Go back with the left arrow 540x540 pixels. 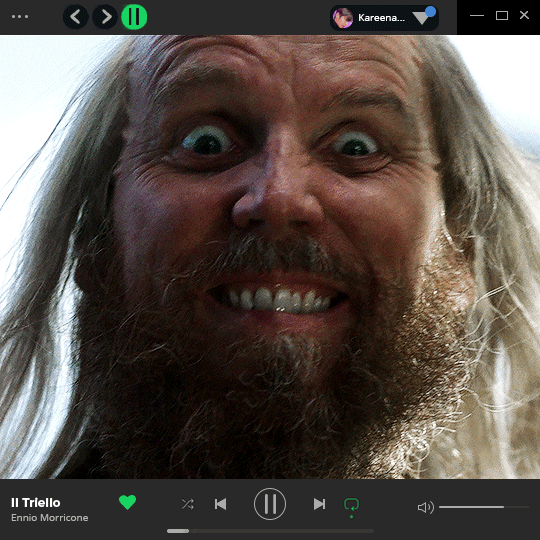(76, 17)
